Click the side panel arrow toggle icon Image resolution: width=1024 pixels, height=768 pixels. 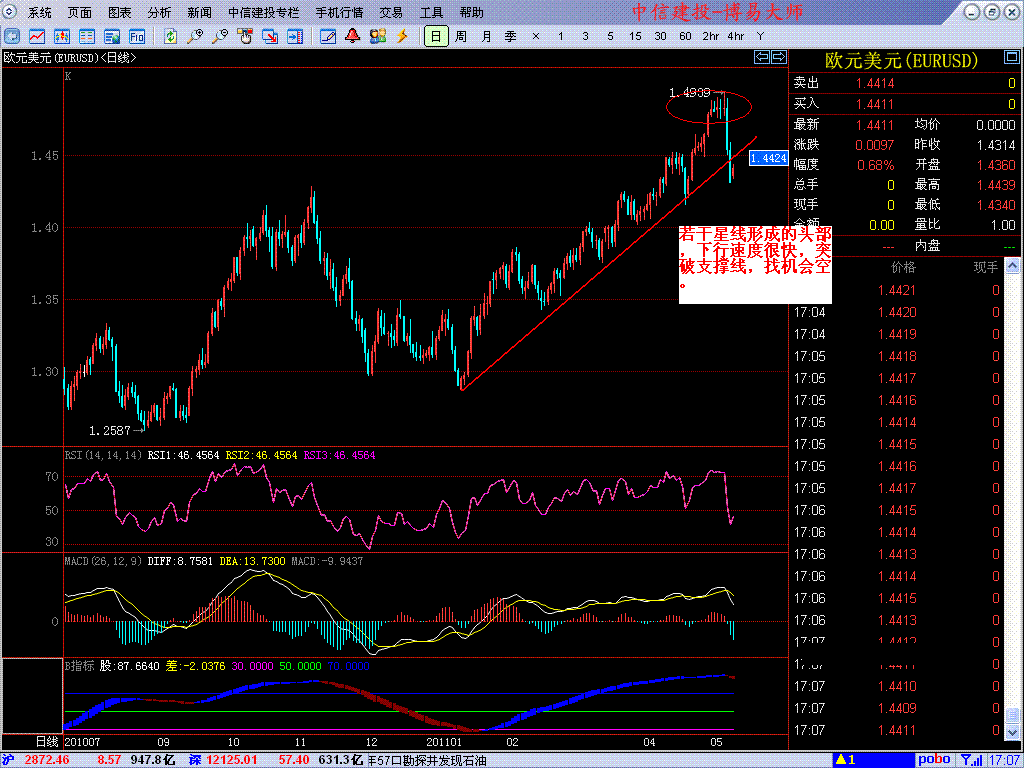[x=295, y=37]
